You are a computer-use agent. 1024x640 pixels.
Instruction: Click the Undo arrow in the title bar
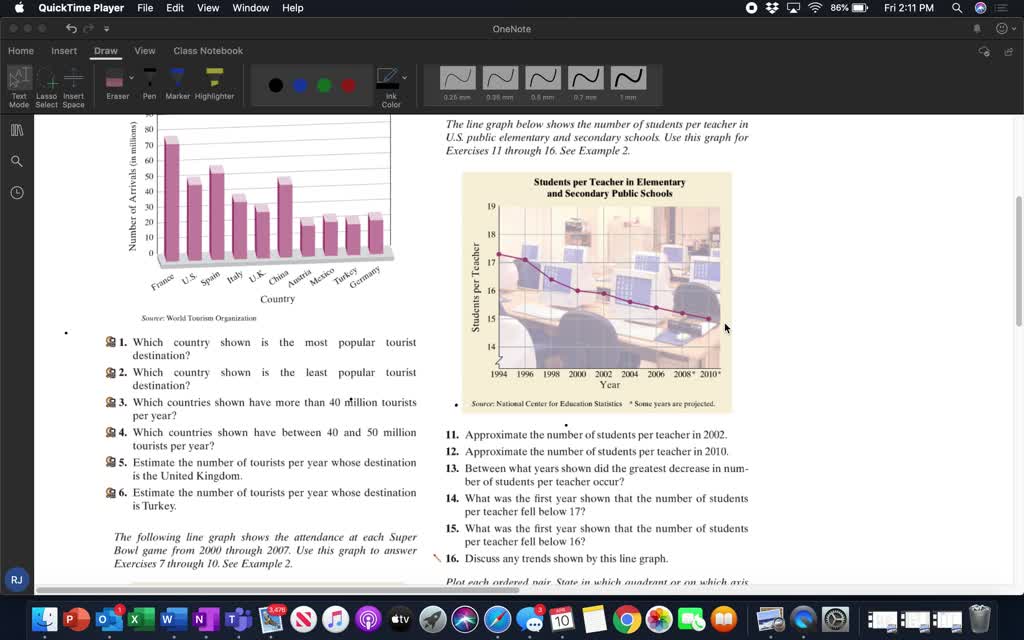point(71,29)
